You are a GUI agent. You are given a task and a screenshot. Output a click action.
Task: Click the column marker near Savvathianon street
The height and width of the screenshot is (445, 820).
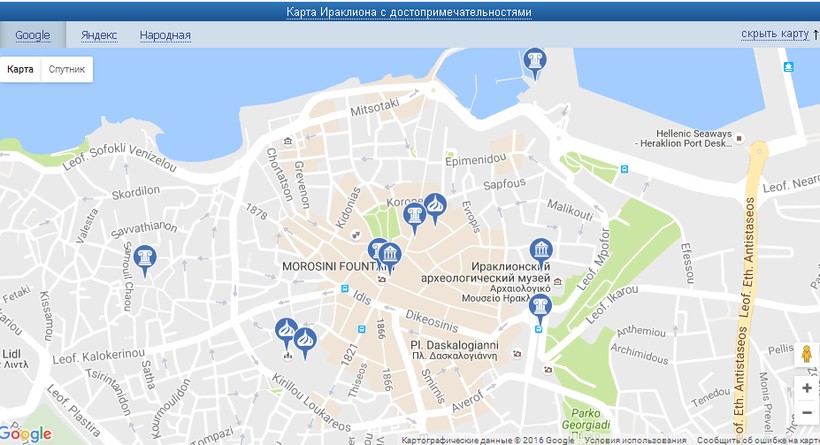pyautogui.click(x=145, y=259)
